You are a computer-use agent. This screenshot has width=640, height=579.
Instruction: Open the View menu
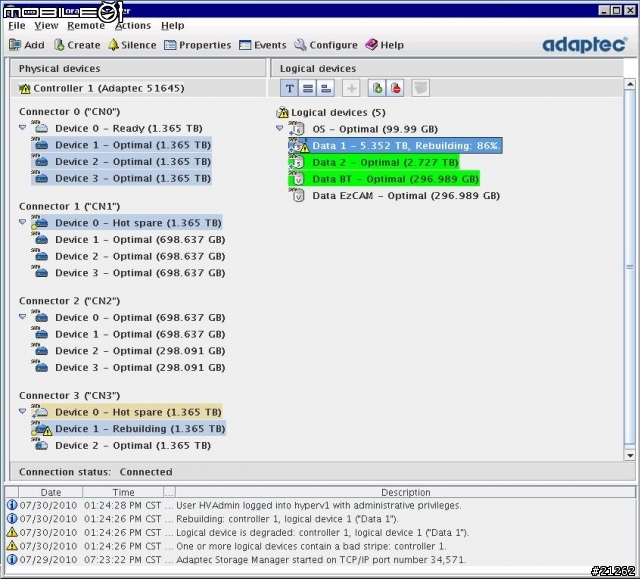[46, 25]
